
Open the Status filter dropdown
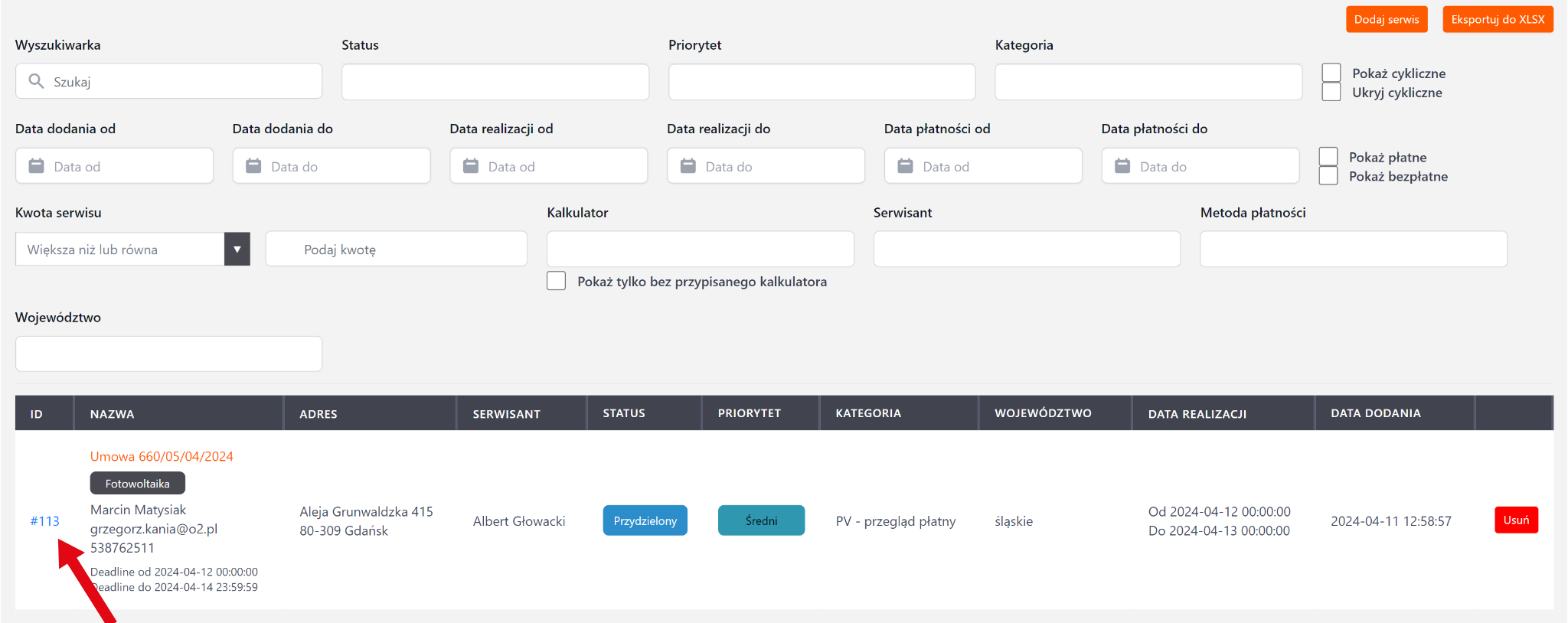495,82
